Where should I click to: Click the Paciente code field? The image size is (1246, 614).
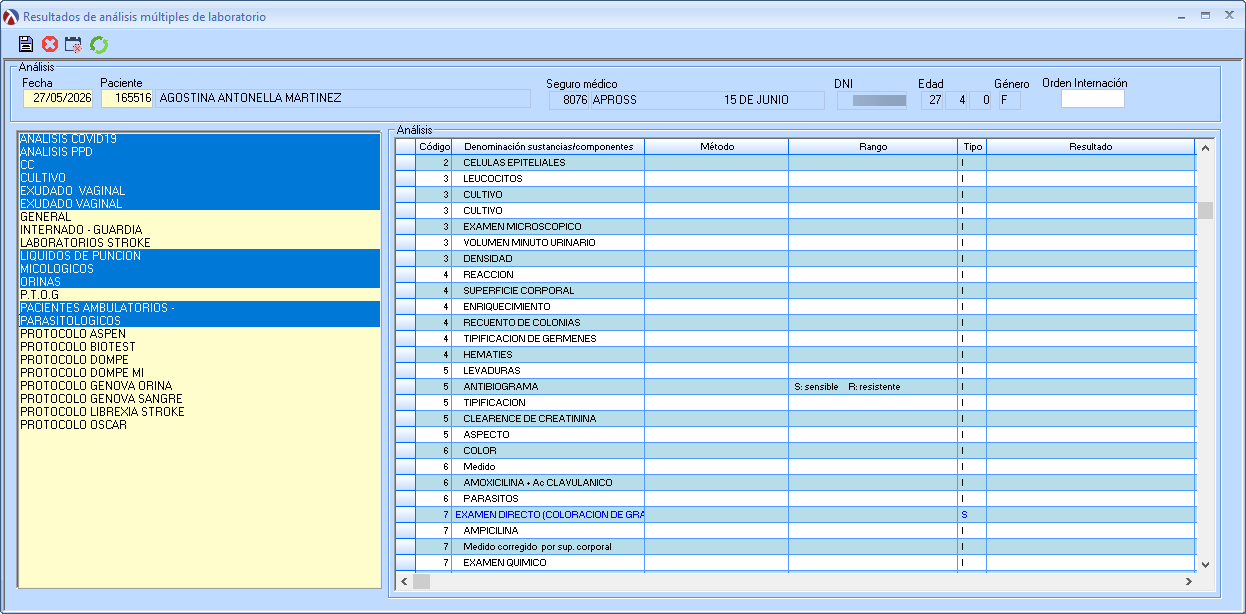coord(127,98)
